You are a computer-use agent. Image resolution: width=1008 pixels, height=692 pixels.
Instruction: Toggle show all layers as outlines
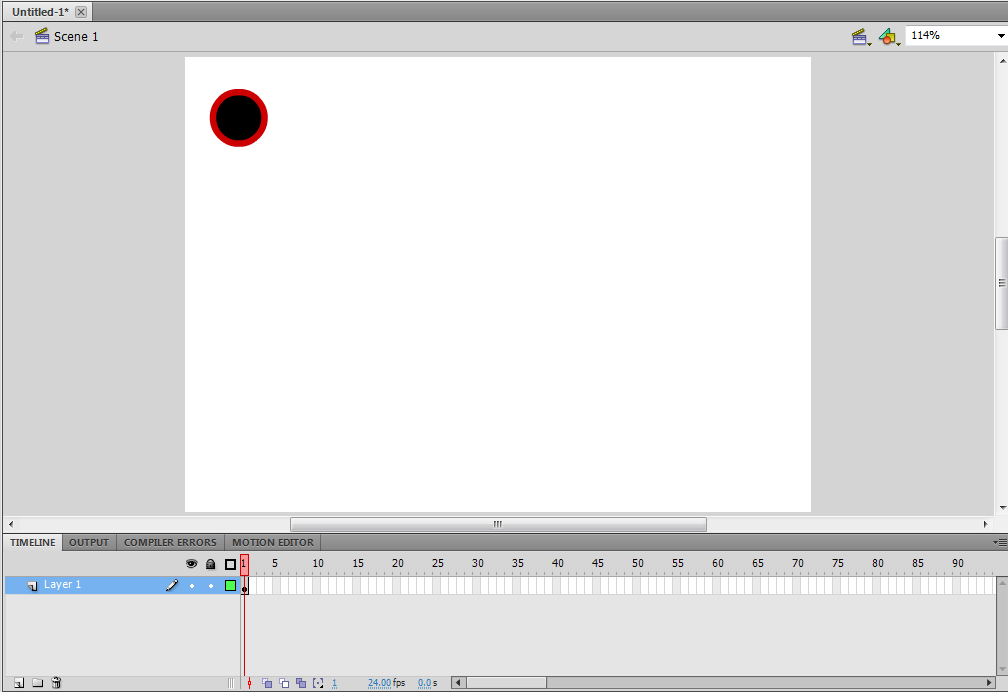coord(230,564)
